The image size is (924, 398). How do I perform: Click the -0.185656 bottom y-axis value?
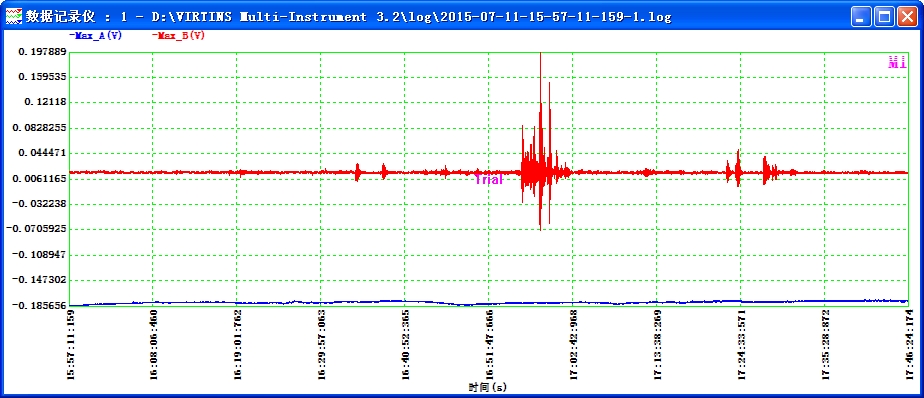39,305
